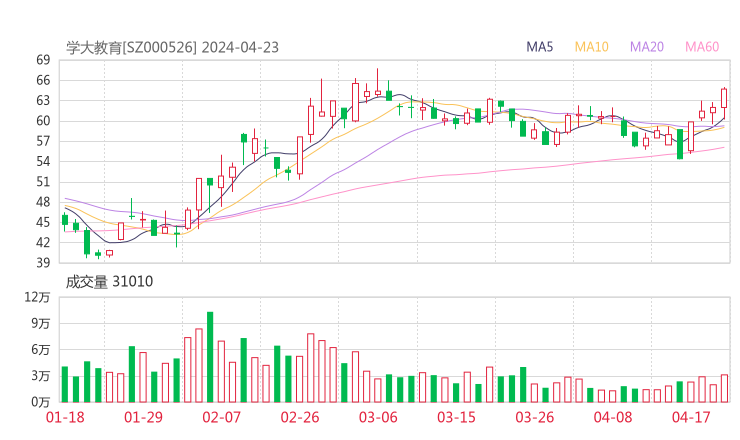Click the MA60 legend label
The width and height of the screenshot is (740, 440).
(x=702, y=47)
